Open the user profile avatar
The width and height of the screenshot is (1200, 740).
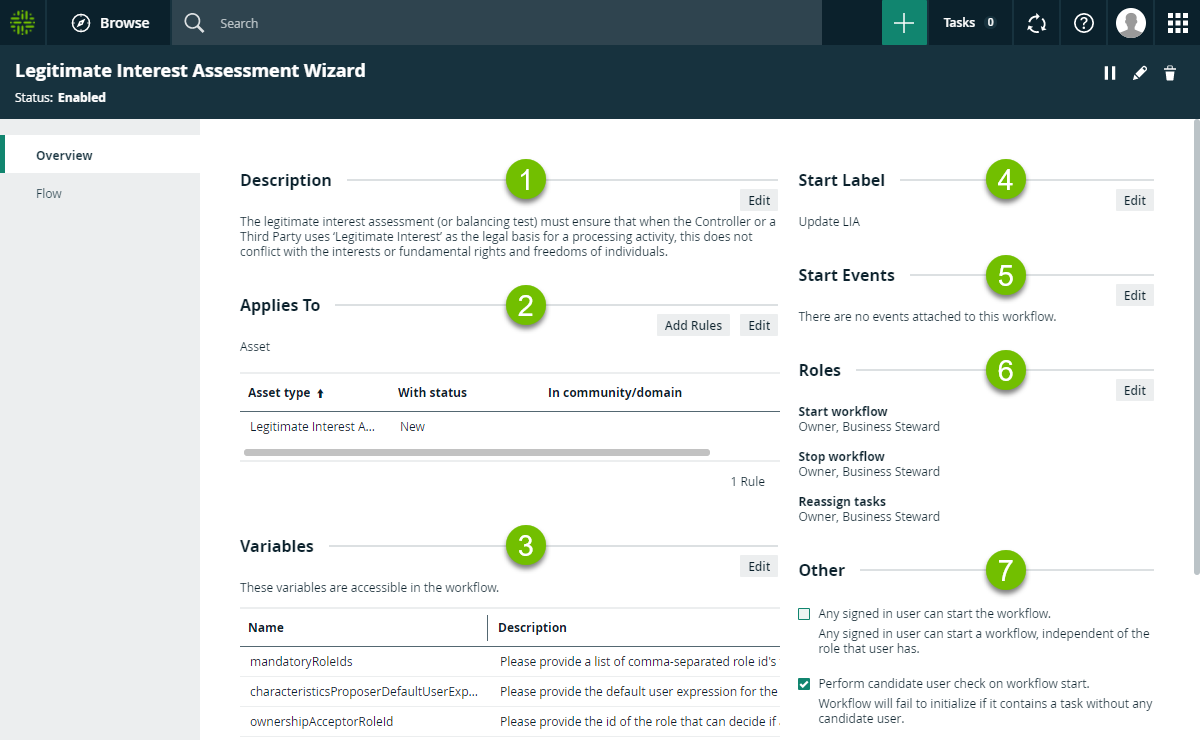(1130, 22)
